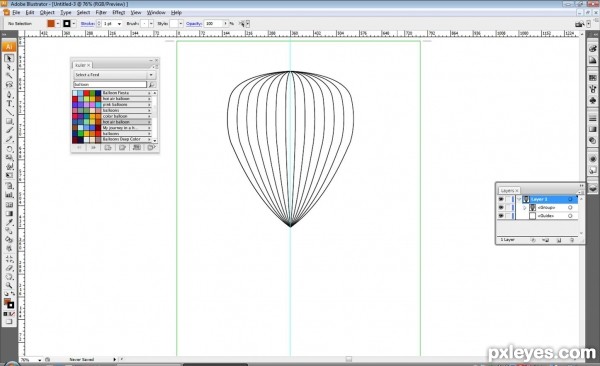Select the Column Graph tool

(9, 195)
